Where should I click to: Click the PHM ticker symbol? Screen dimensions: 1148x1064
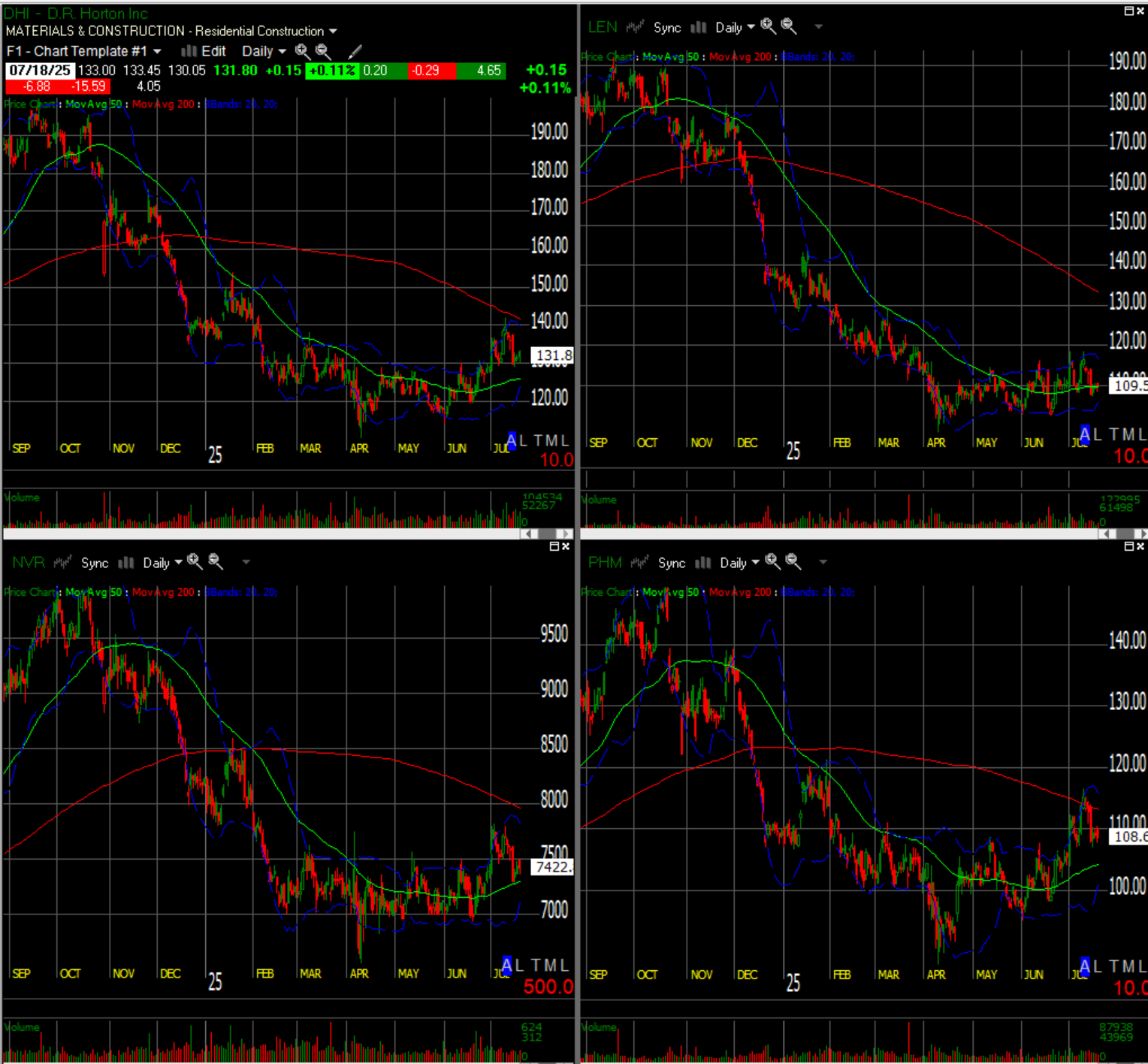coord(605,562)
